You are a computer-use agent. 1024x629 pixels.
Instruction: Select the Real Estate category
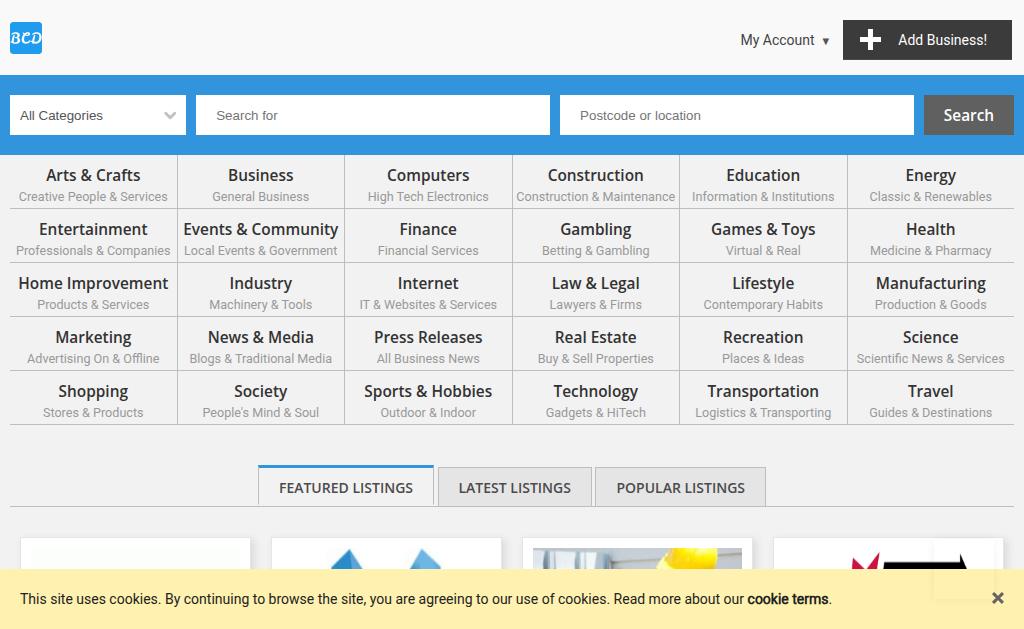(x=596, y=338)
